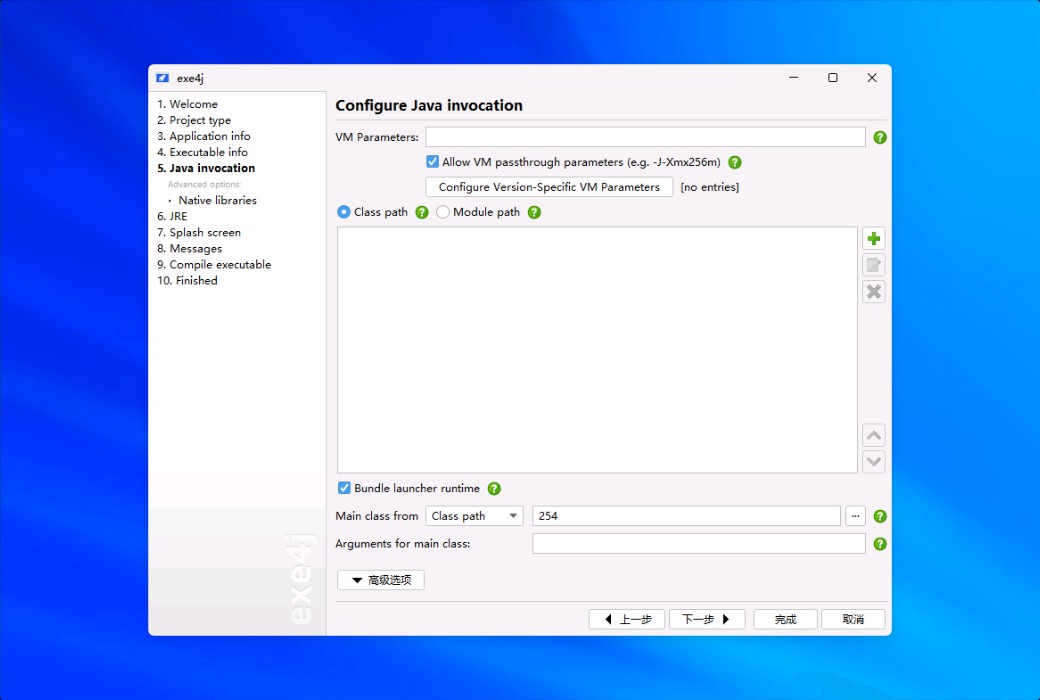1040x700 pixels.
Task: Click Configure Version-Specific VM Parameters button
Action: tap(549, 187)
